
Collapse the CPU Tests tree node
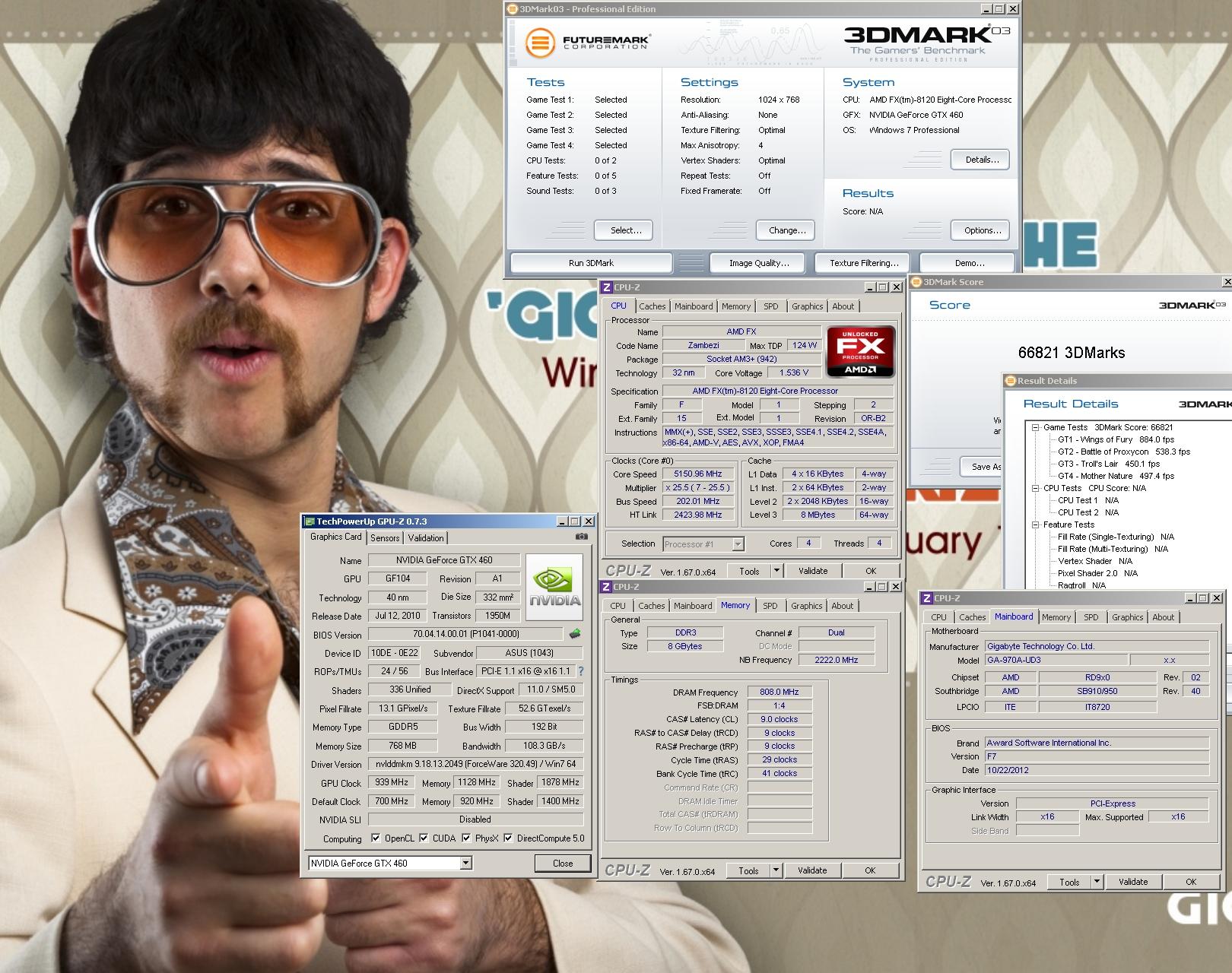(x=1035, y=488)
